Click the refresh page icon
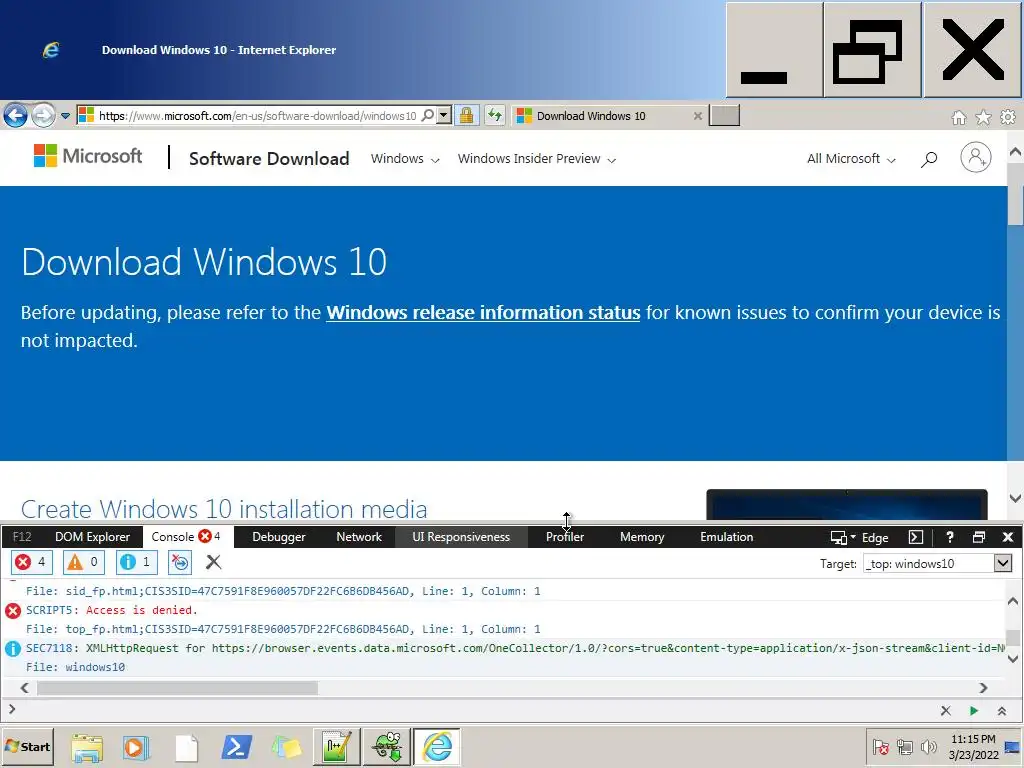Viewport: 1024px width, 768px height. tap(495, 116)
